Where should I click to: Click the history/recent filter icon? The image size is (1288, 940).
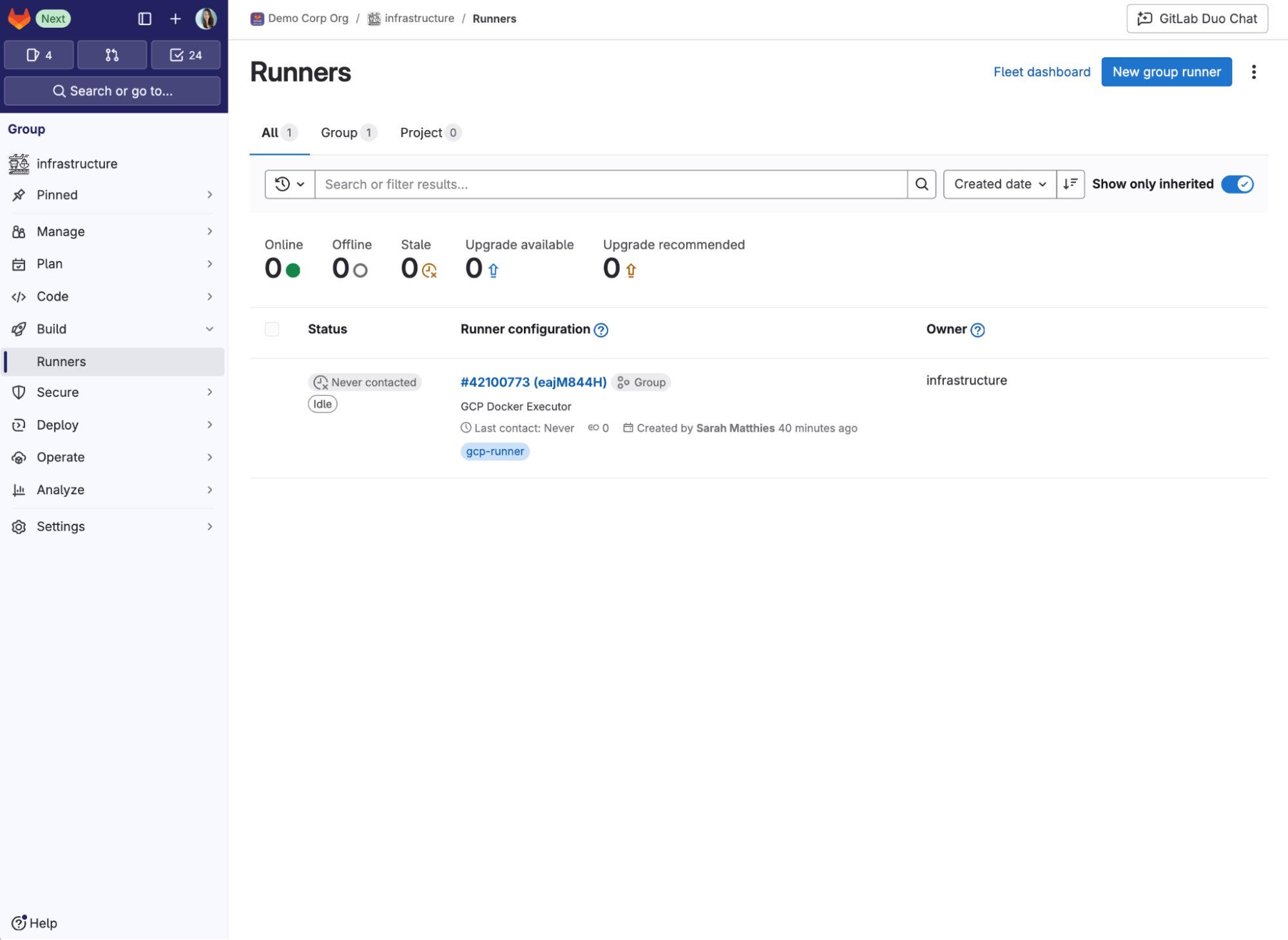coord(289,184)
